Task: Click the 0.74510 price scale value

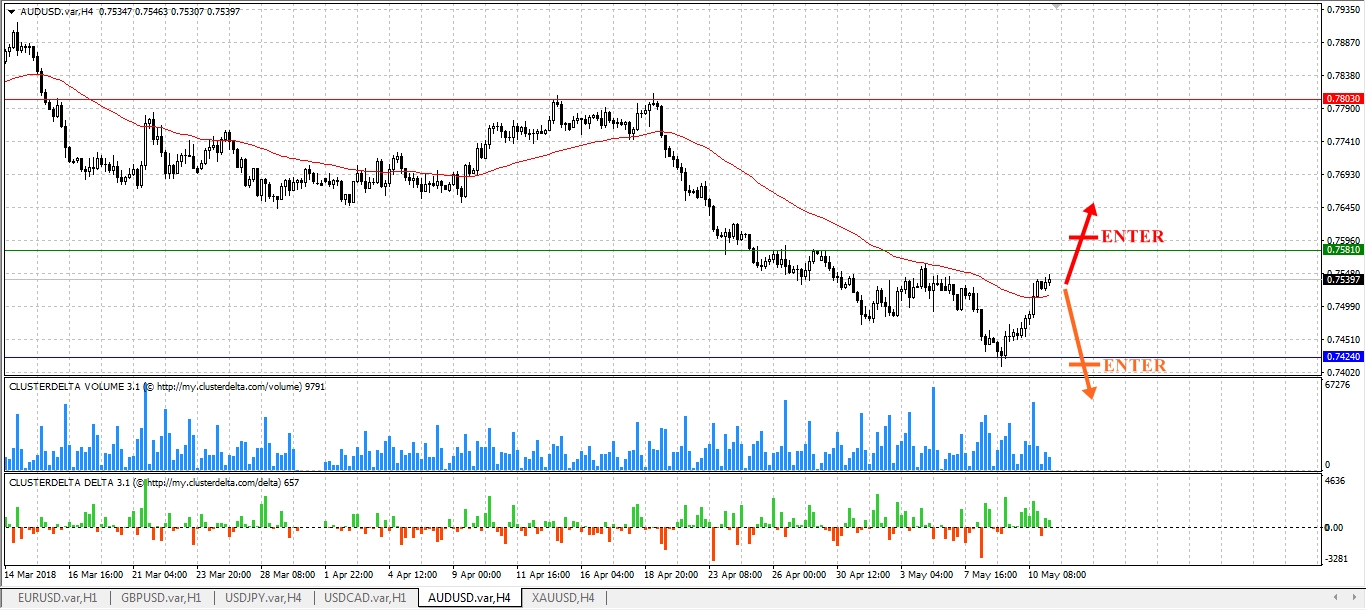Action: point(1343,340)
